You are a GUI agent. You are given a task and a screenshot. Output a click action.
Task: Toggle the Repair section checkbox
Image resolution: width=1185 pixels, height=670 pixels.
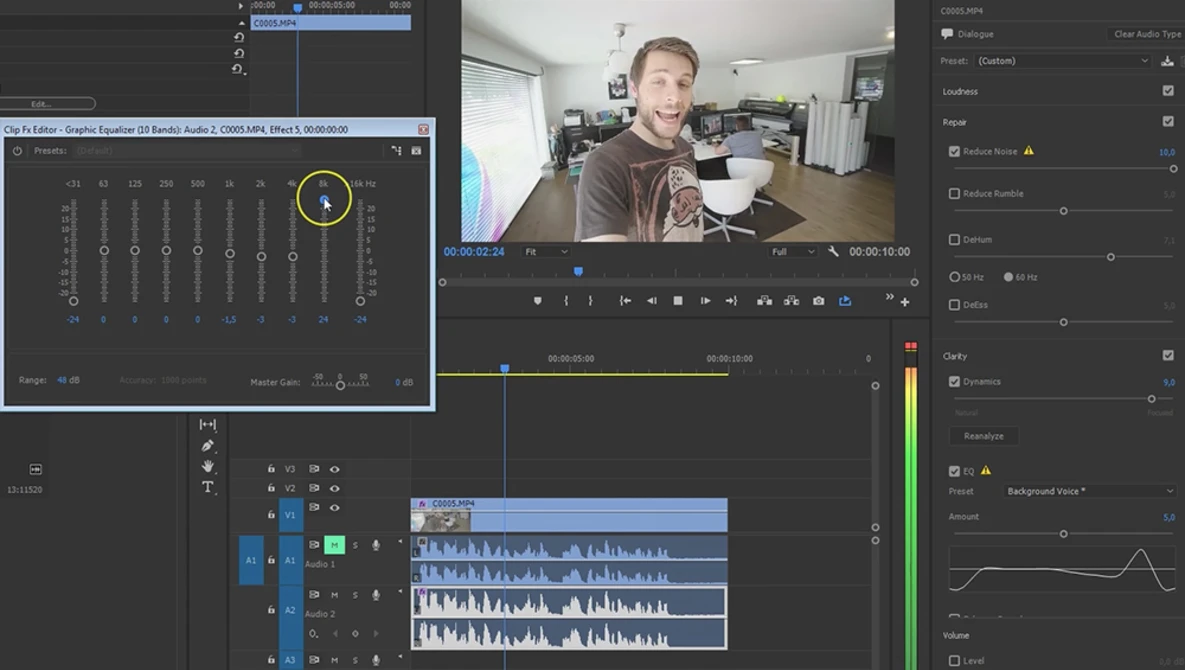[1168, 121]
